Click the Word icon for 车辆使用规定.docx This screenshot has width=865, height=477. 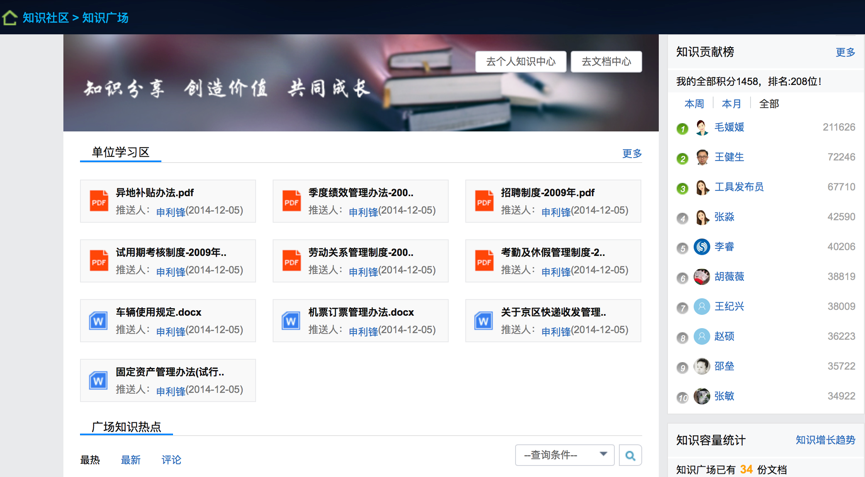(x=99, y=321)
